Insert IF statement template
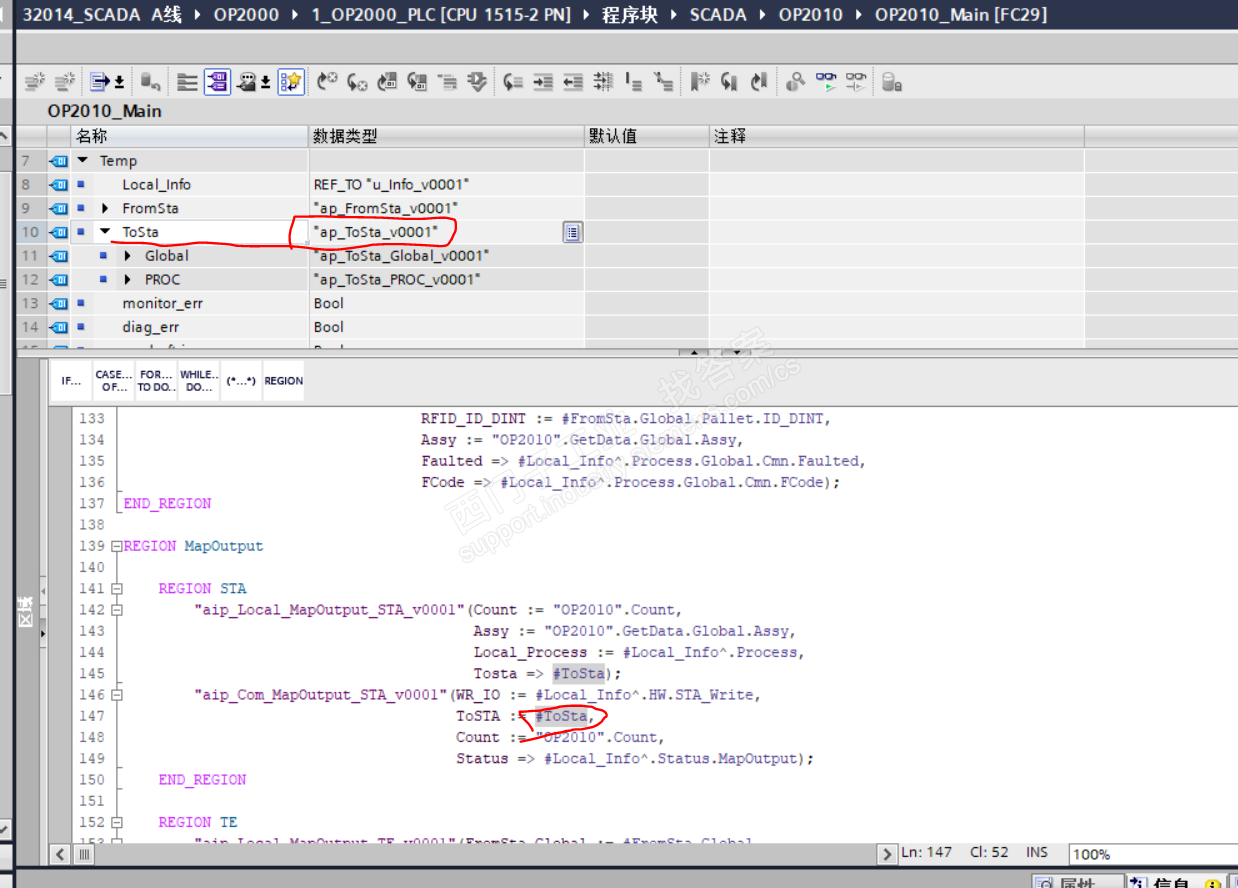The width and height of the screenshot is (1238, 888). click(x=71, y=381)
